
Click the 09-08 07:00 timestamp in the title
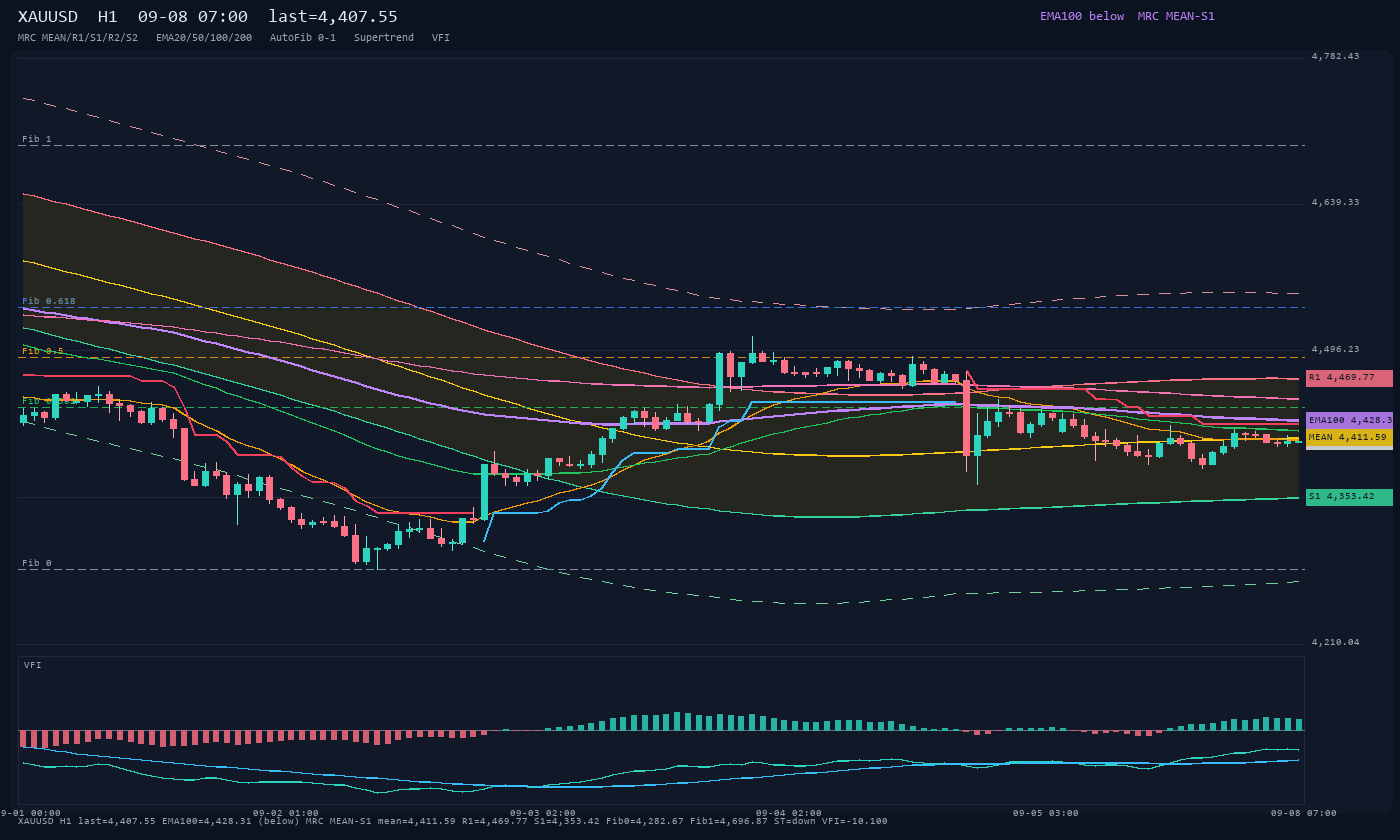pyautogui.click(x=193, y=17)
